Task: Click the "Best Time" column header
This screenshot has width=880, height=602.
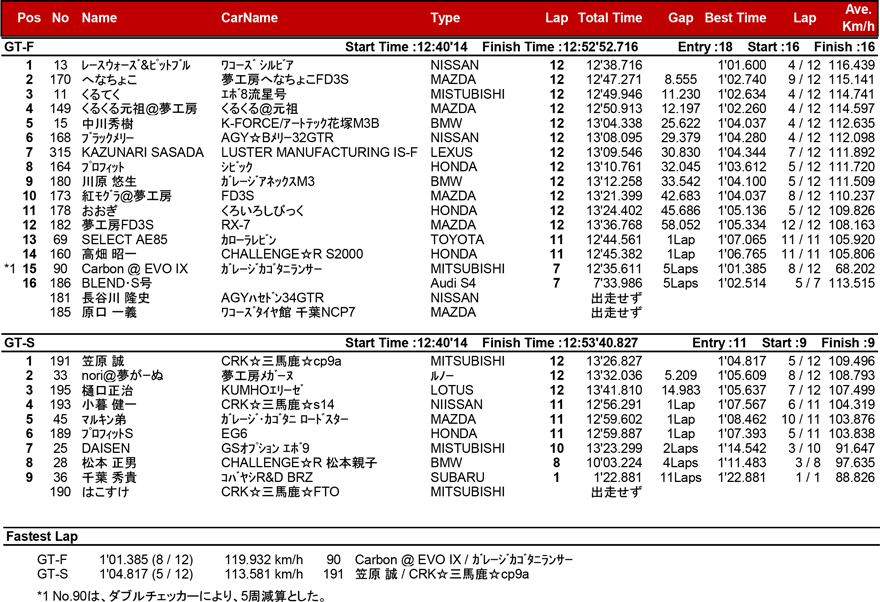Action: pos(735,18)
